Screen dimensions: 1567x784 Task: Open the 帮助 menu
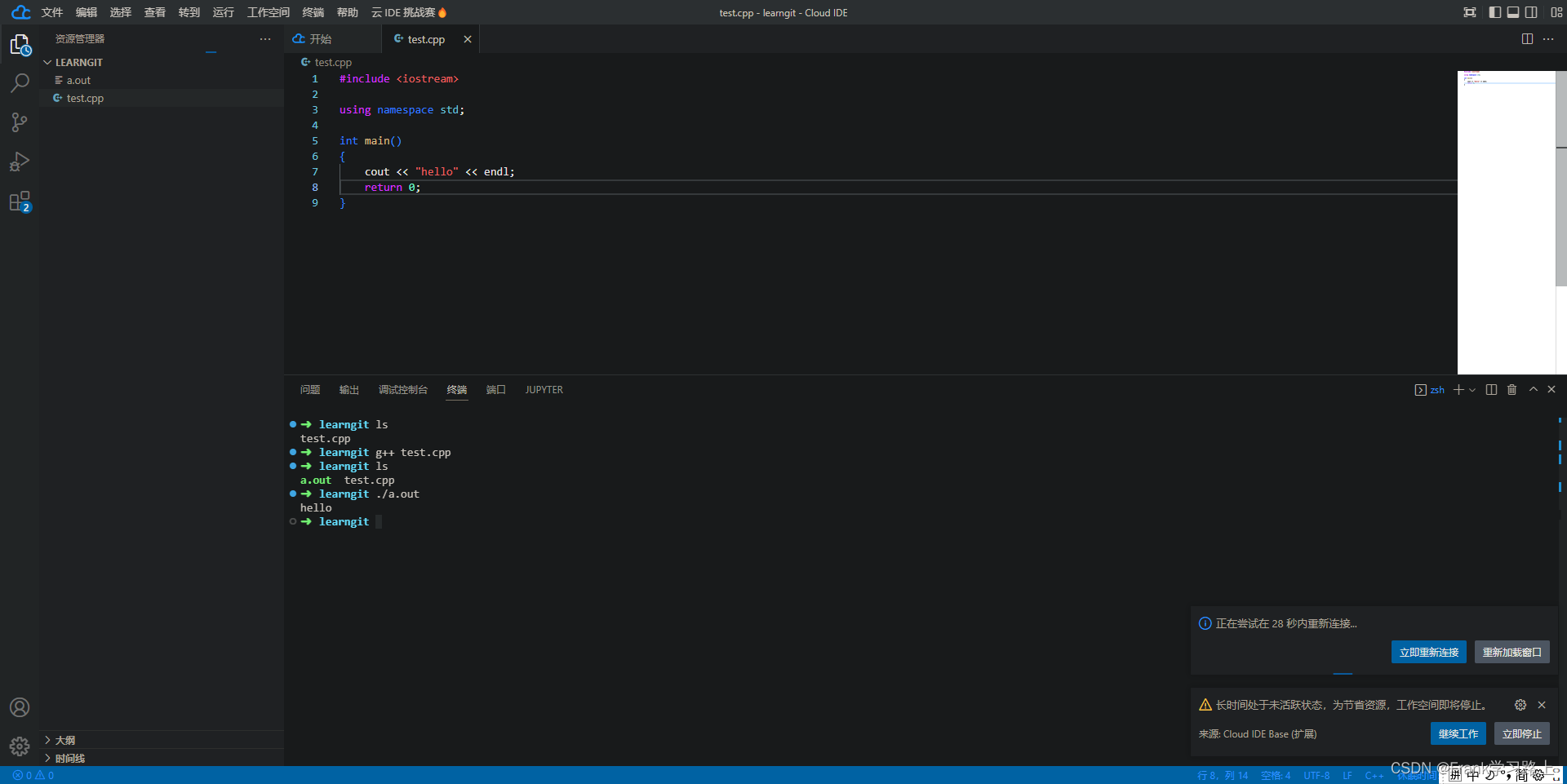pos(348,12)
